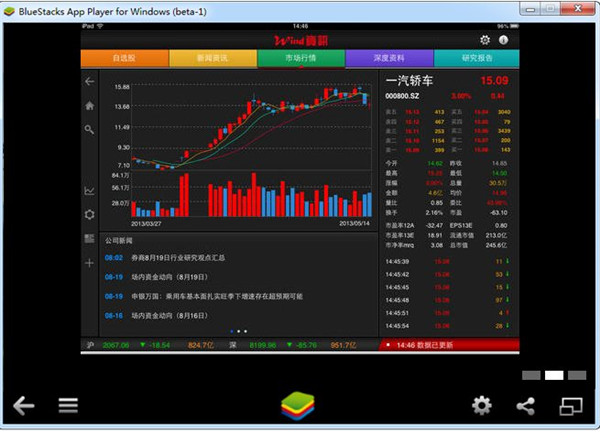Image resolution: width=600 pixels, height=432 pixels.
Task: Click the BlueStacks share icon
Action: point(526,406)
